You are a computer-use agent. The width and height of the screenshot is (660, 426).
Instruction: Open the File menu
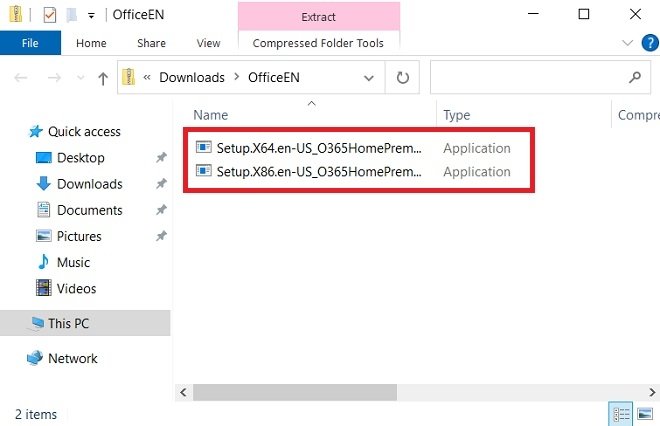(30, 43)
